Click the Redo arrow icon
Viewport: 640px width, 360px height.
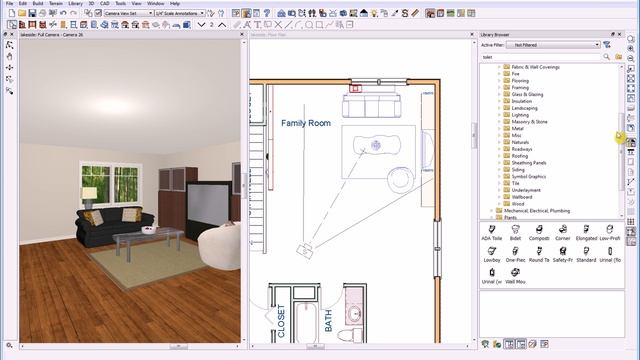pos(73,13)
